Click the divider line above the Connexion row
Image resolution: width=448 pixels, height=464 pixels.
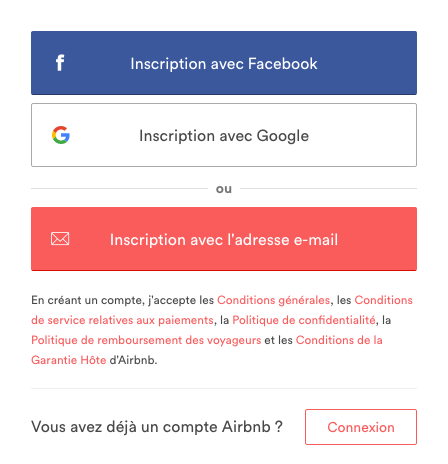point(224,388)
